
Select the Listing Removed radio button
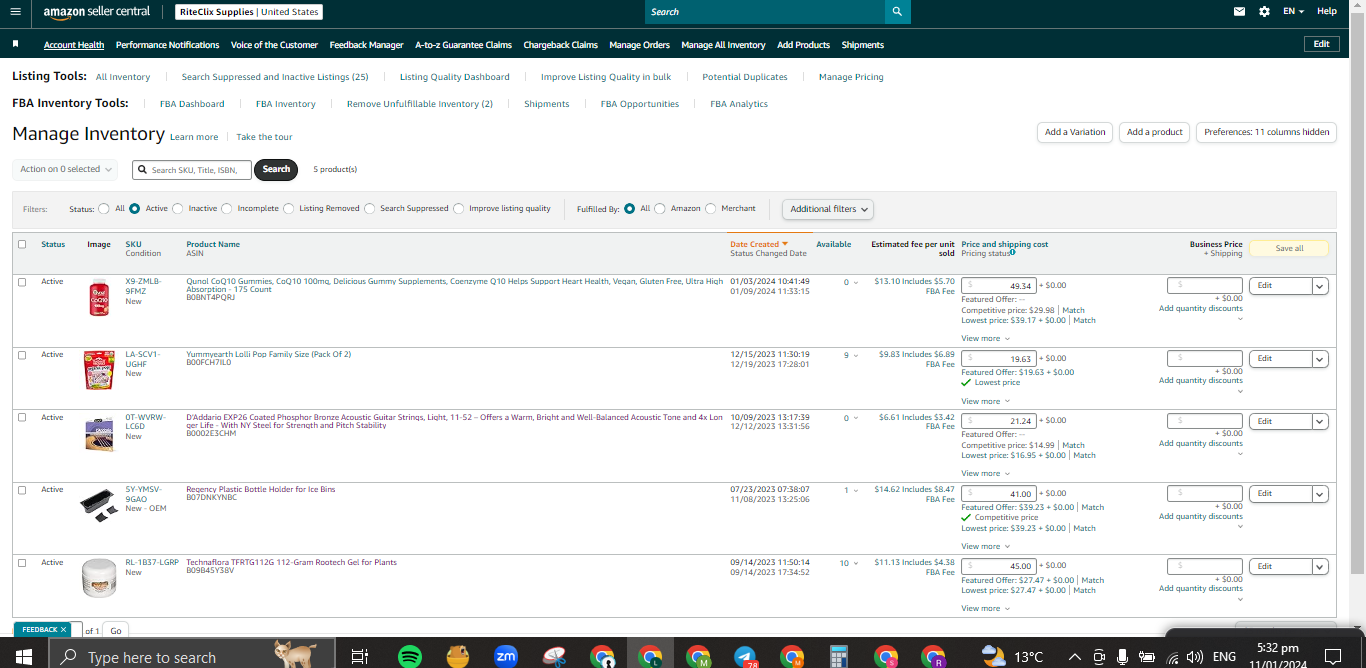pos(288,209)
